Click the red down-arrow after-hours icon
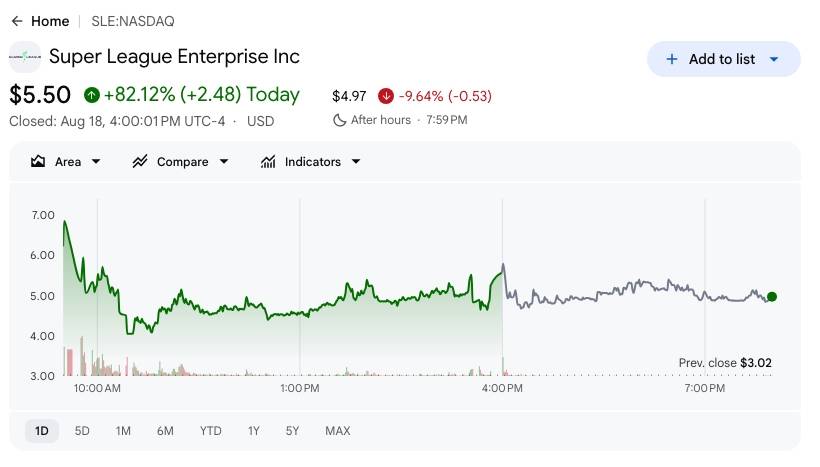The image size is (820, 467). (385, 96)
